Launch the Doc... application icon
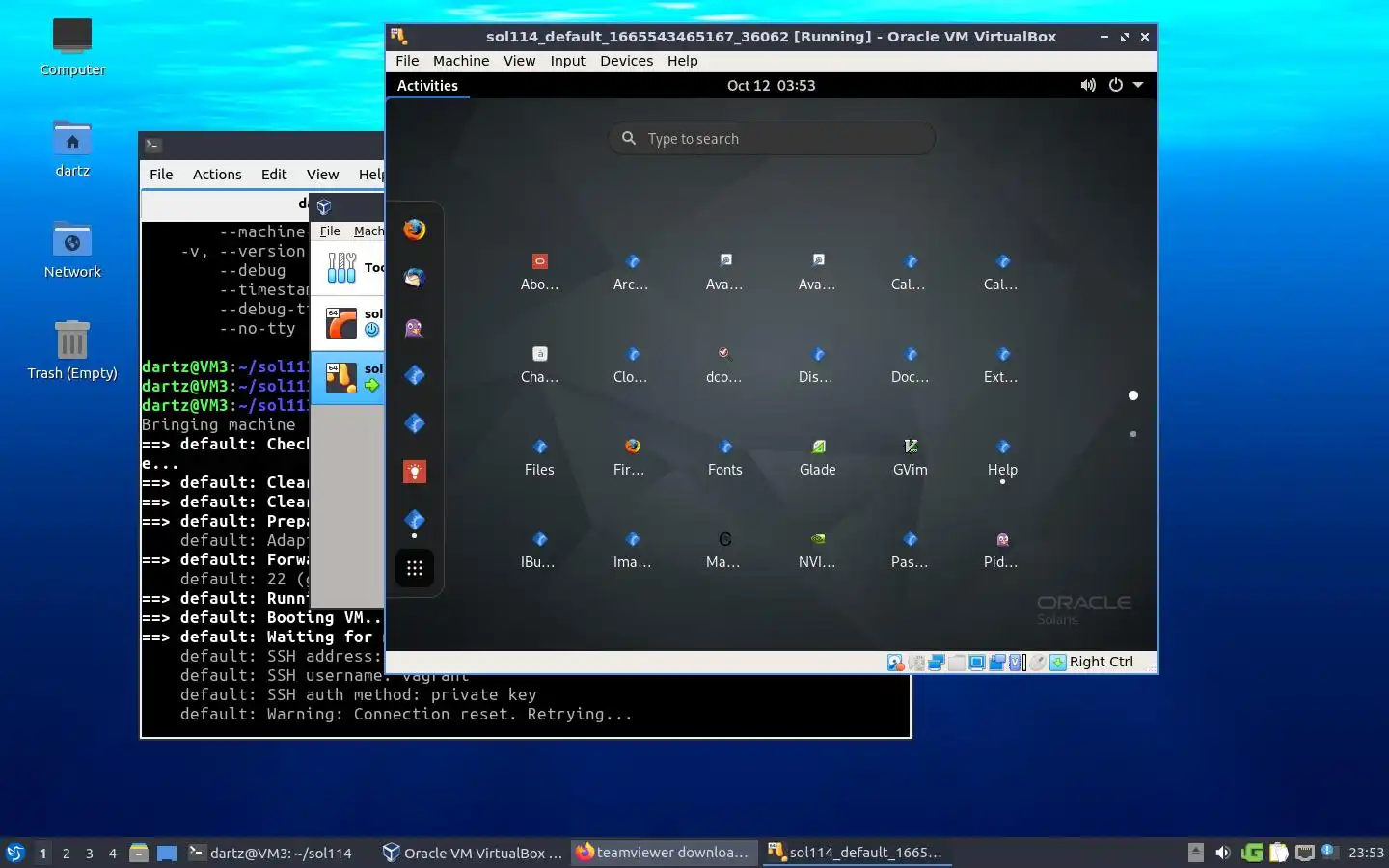 tap(910, 365)
